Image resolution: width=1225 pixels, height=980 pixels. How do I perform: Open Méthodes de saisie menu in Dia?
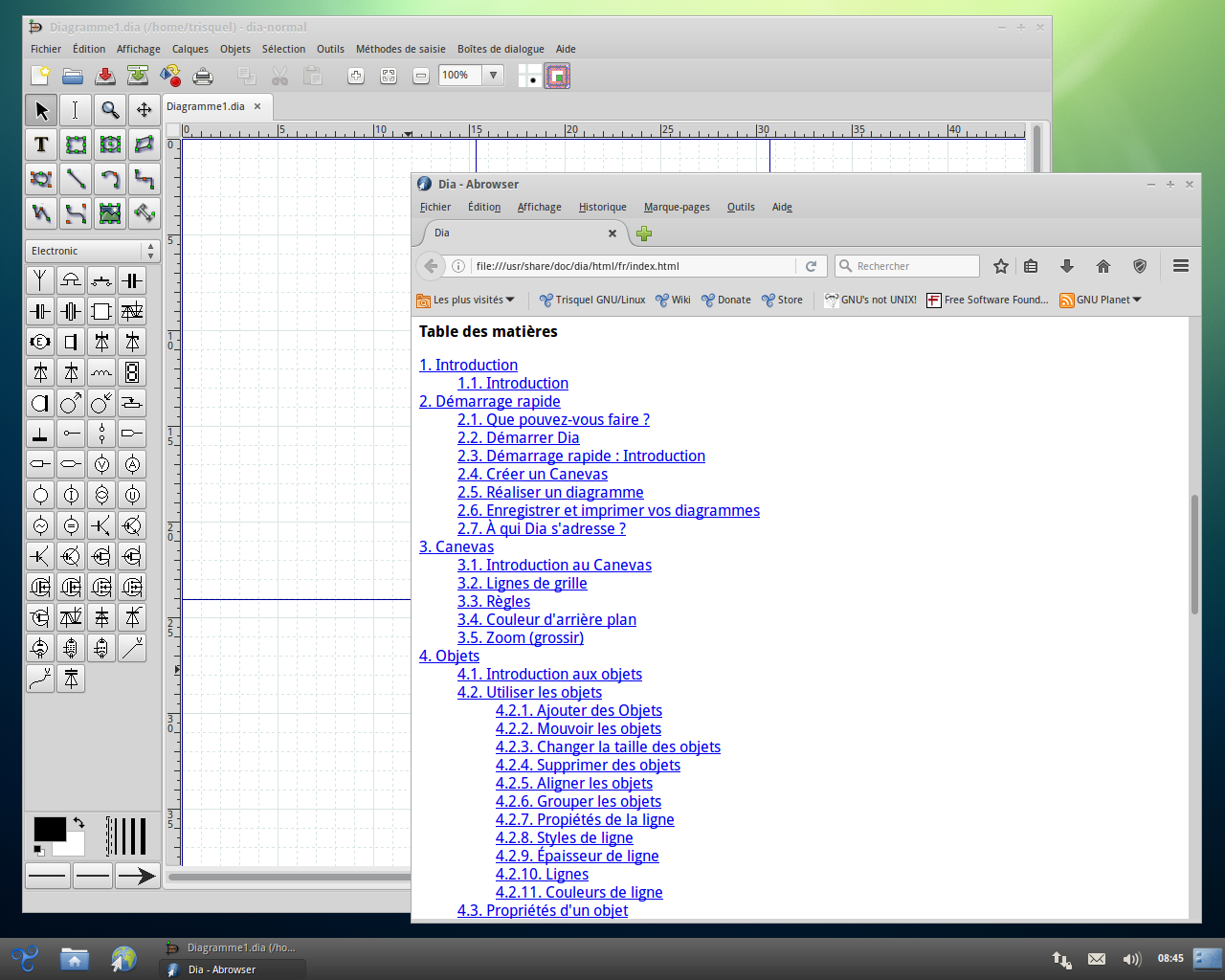click(401, 49)
